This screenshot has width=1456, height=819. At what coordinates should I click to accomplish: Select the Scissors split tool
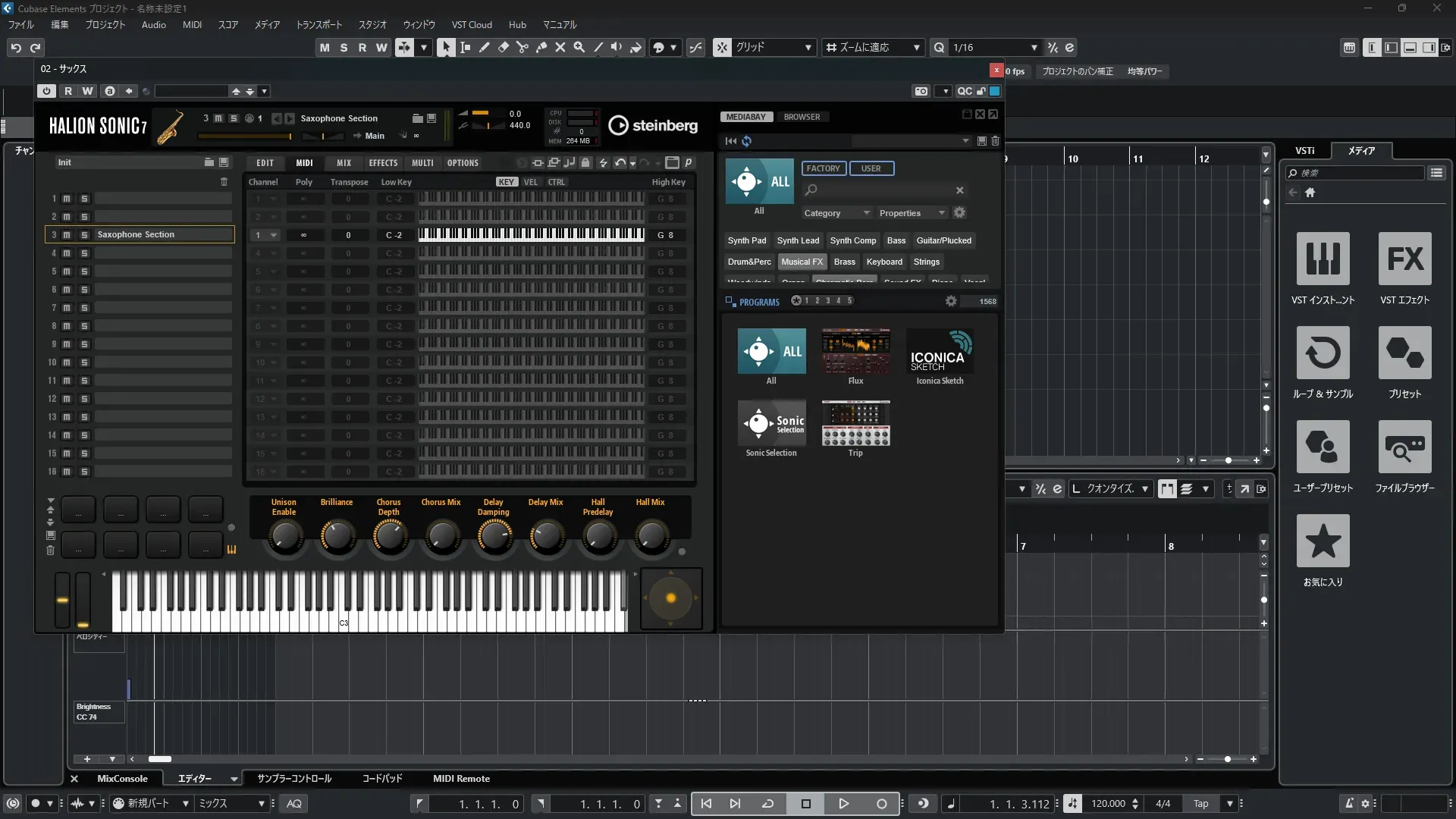coord(522,47)
